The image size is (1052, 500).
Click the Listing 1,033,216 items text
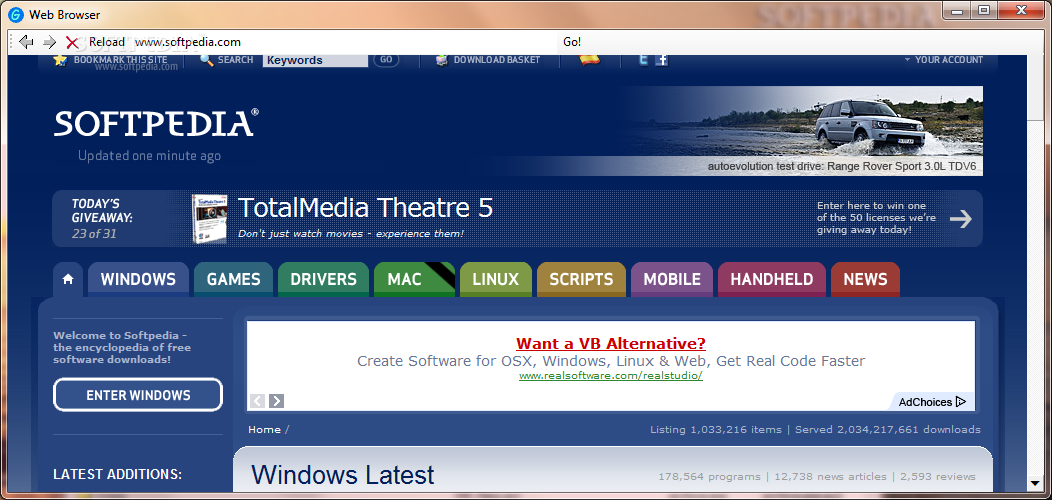(716, 430)
